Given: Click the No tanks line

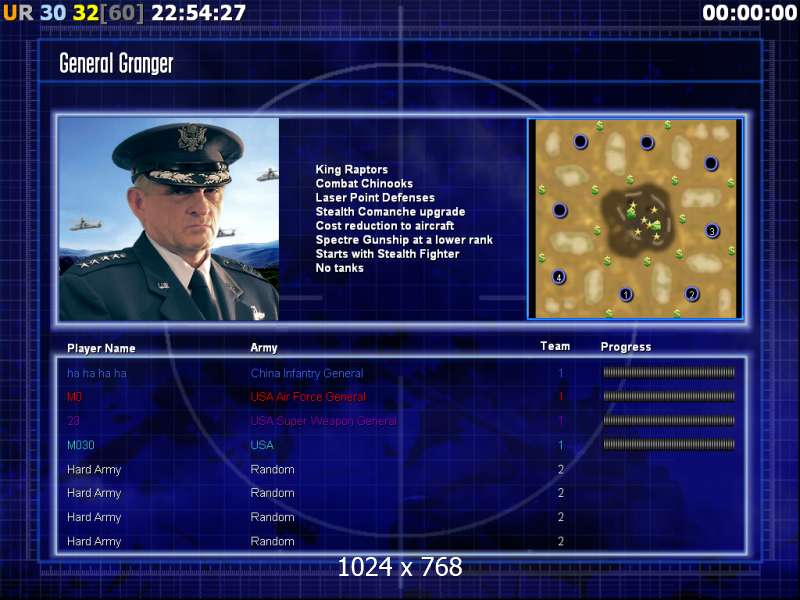Looking at the screenshot, I should [x=339, y=268].
